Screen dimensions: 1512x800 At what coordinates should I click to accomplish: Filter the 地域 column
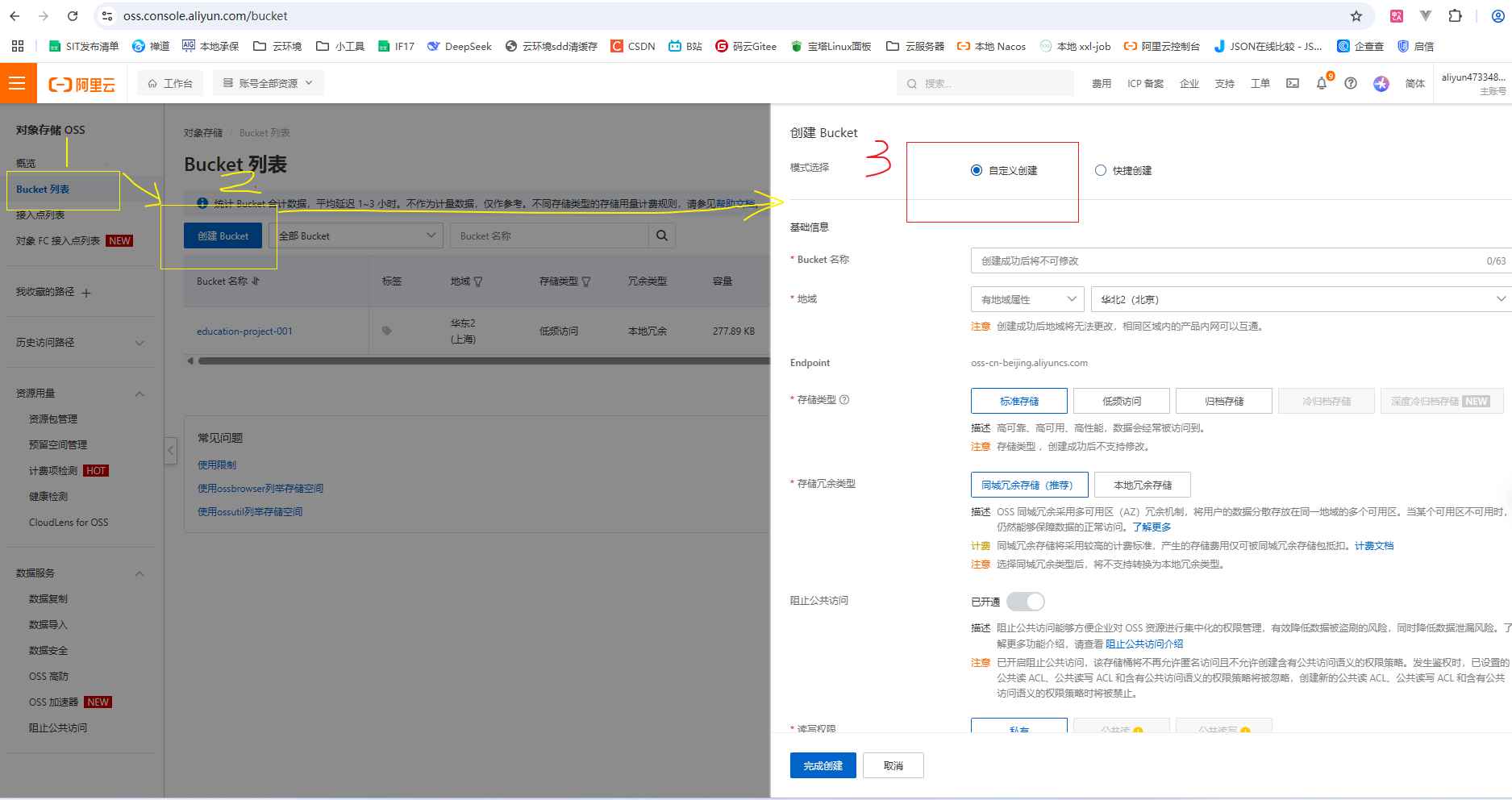[478, 281]
